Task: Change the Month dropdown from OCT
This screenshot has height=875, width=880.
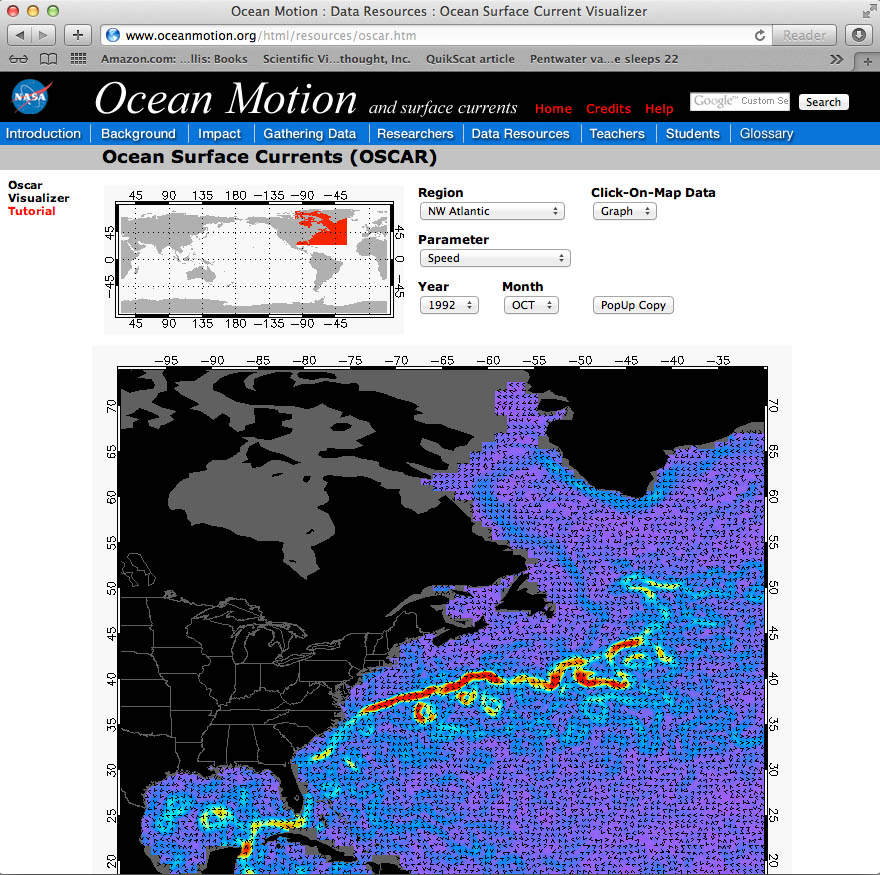Action: coord(530,305)
